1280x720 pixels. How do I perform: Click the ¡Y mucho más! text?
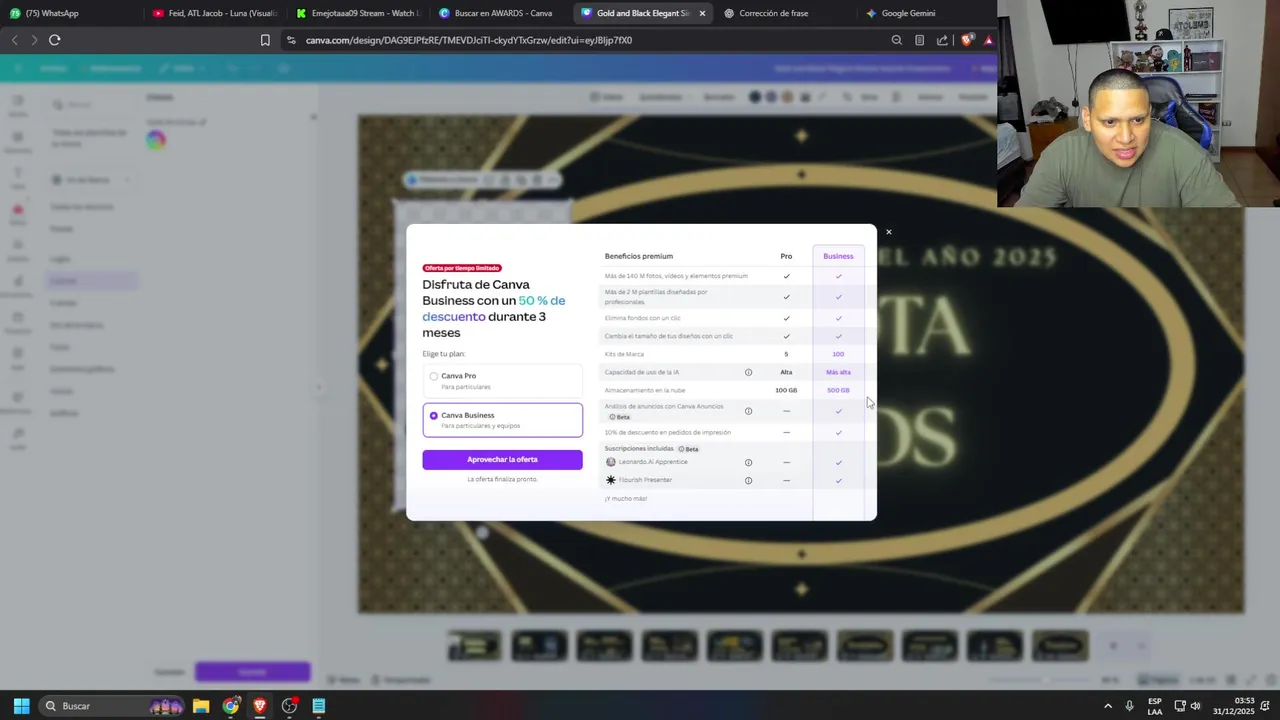click(626, 498)
